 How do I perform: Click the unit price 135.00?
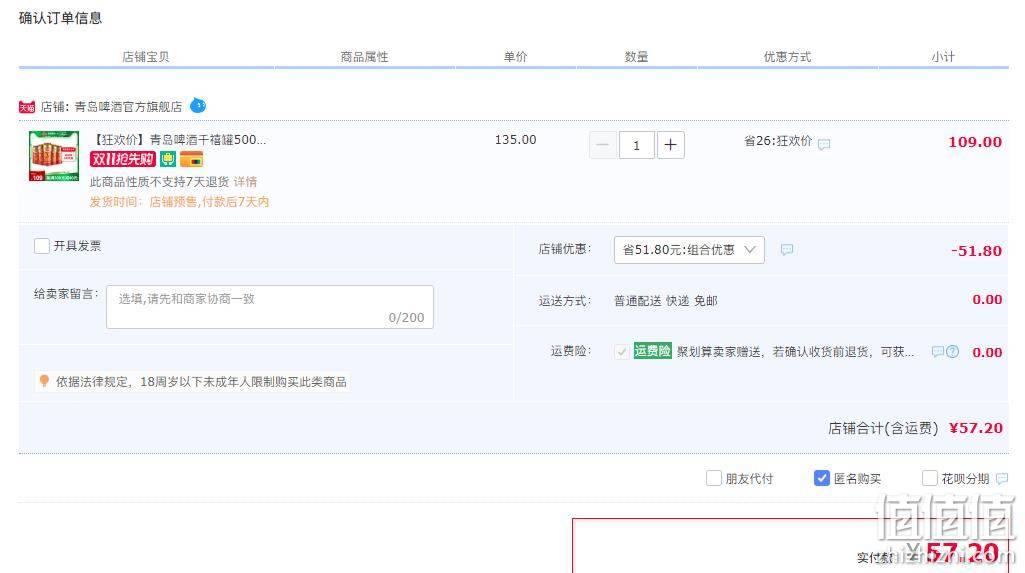[515, 140]
